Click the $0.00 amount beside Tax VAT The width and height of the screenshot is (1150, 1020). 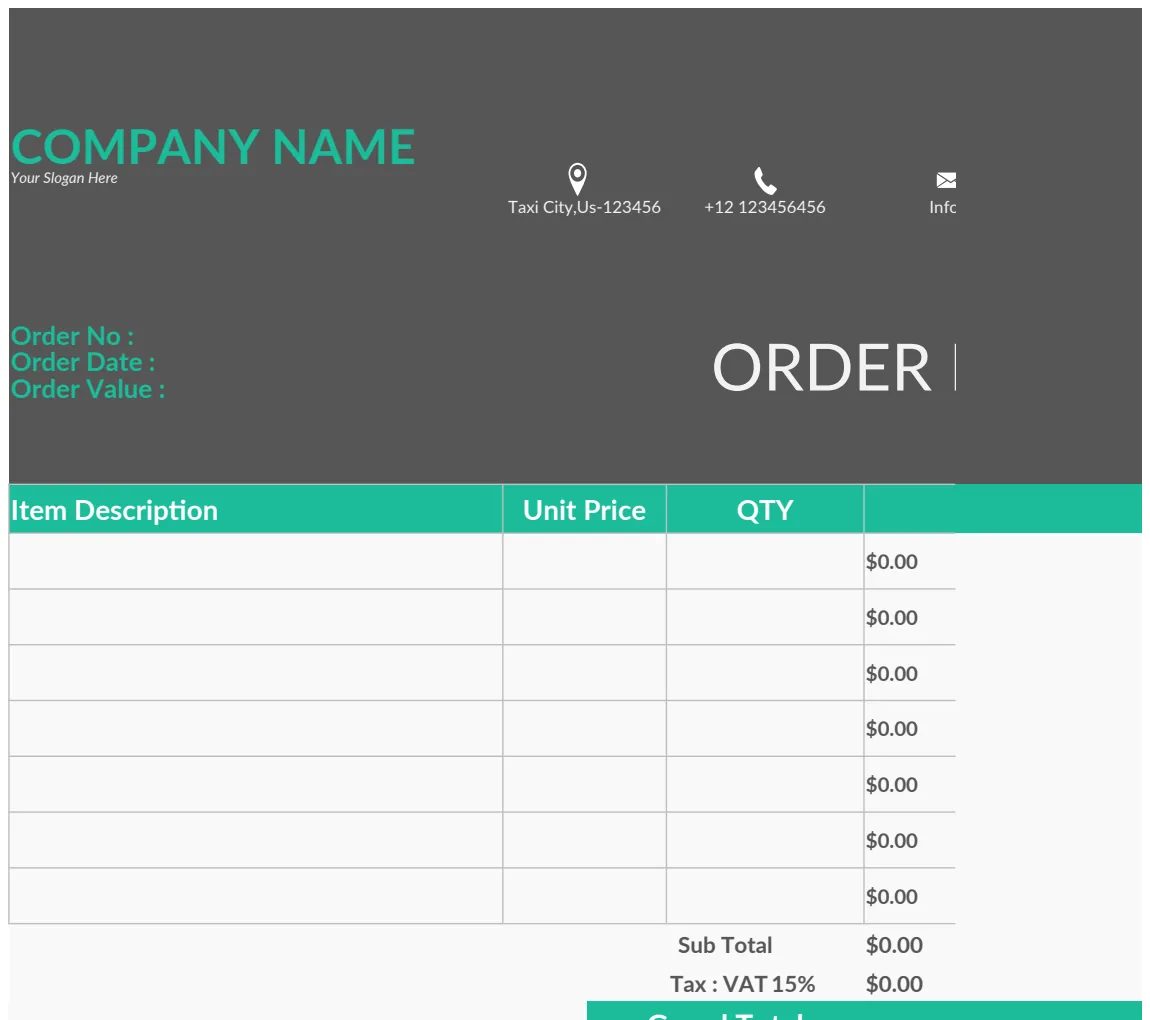click(x=894, y=984)
